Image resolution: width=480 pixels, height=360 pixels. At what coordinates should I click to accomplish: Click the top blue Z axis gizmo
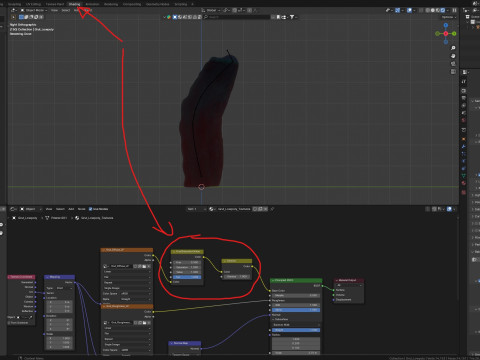pyautogui.click(x=446, y=25)
